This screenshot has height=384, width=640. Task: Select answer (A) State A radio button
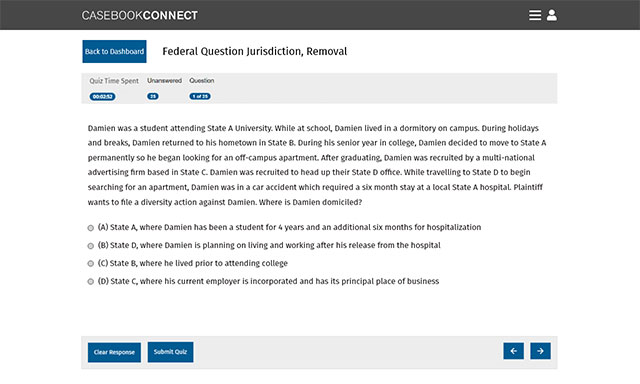point(91,228)
